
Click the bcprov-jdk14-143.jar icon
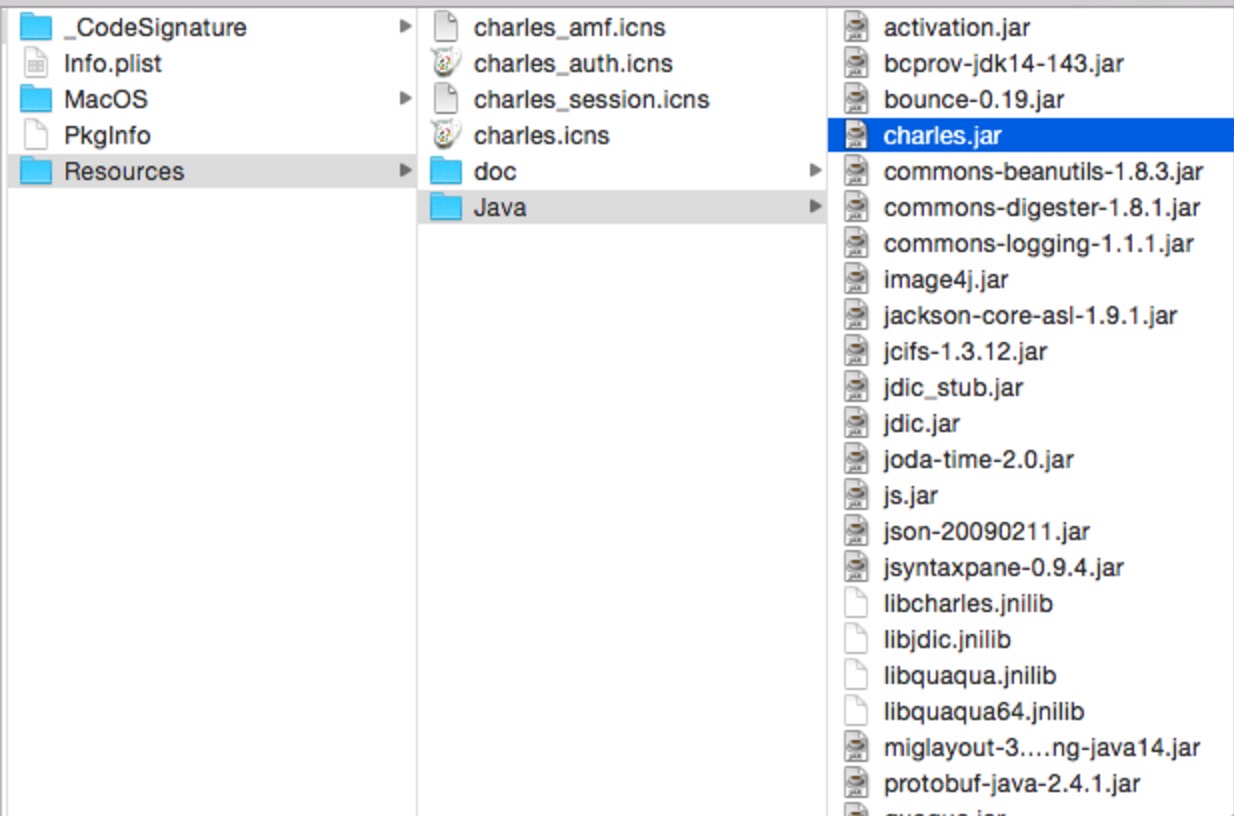(x=856, y=63)
